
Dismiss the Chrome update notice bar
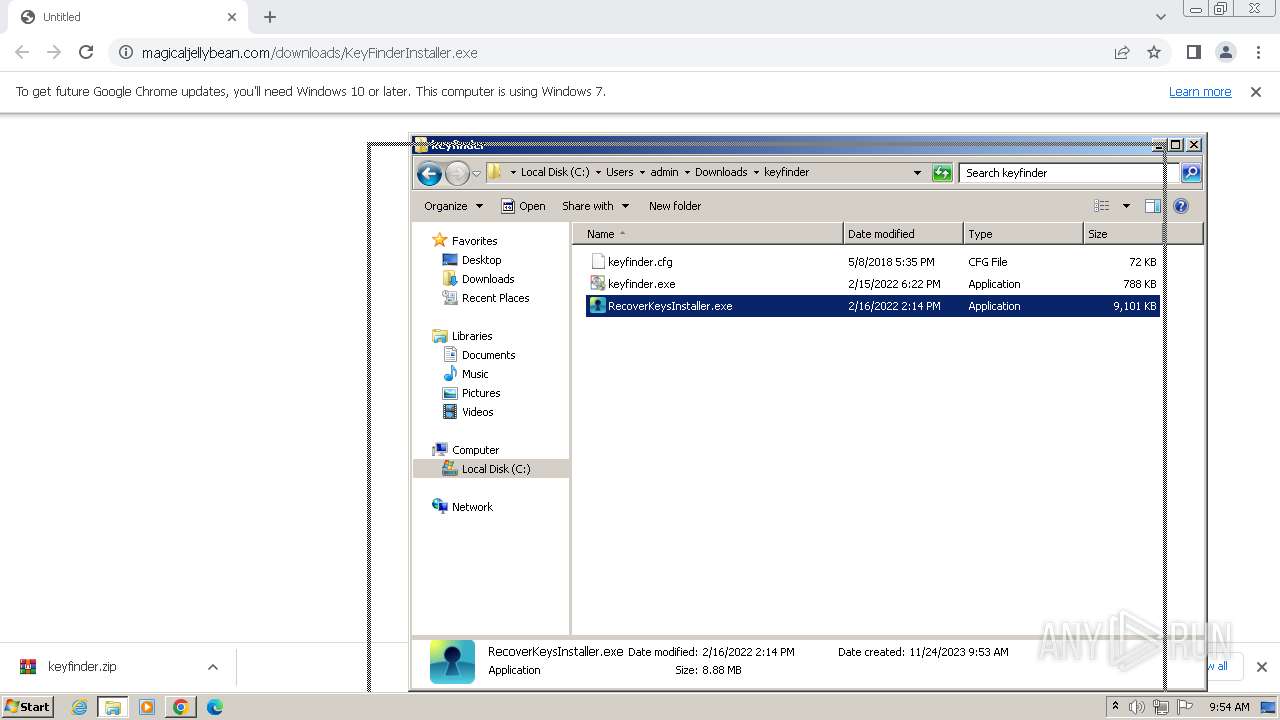1256,92
